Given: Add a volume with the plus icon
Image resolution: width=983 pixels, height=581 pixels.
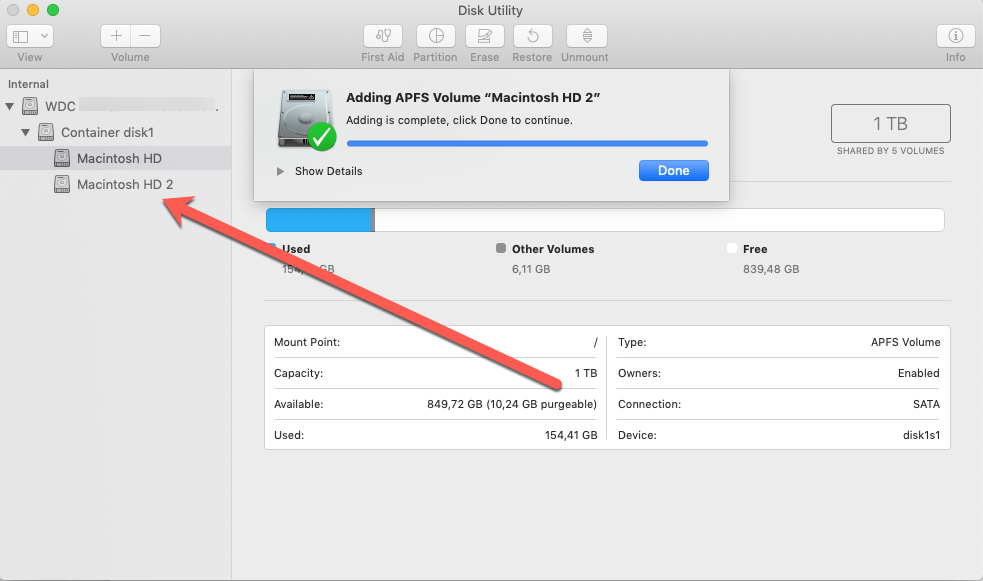Looking at the screenshot, I should click(x=116, y=34).
